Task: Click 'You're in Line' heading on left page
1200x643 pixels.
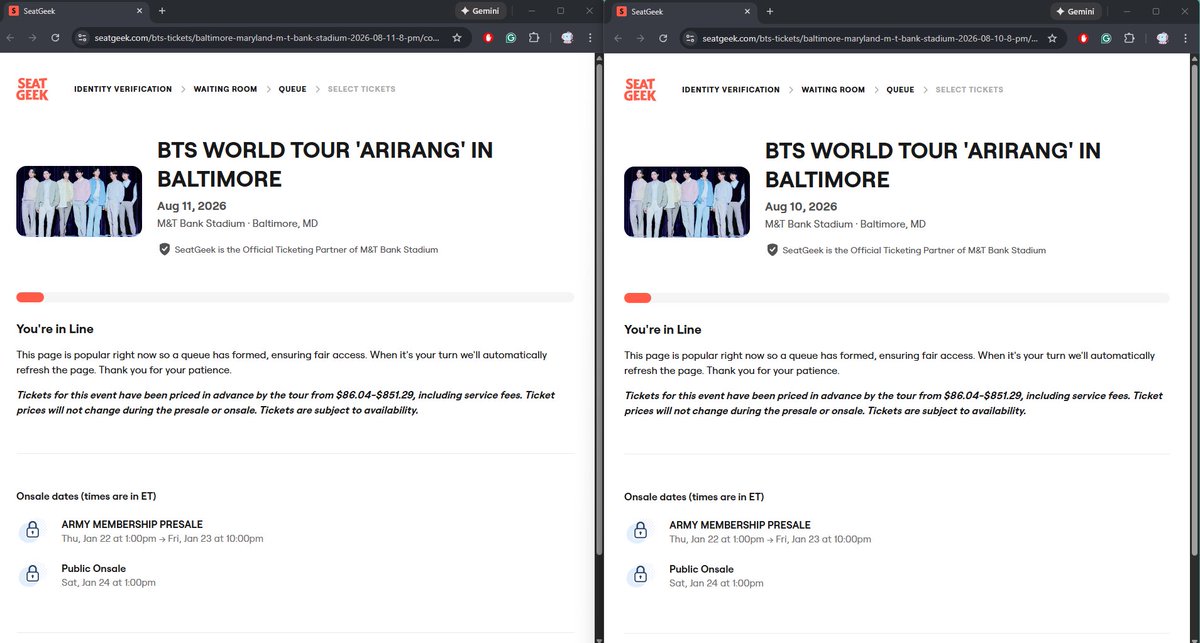Action: 55,329
